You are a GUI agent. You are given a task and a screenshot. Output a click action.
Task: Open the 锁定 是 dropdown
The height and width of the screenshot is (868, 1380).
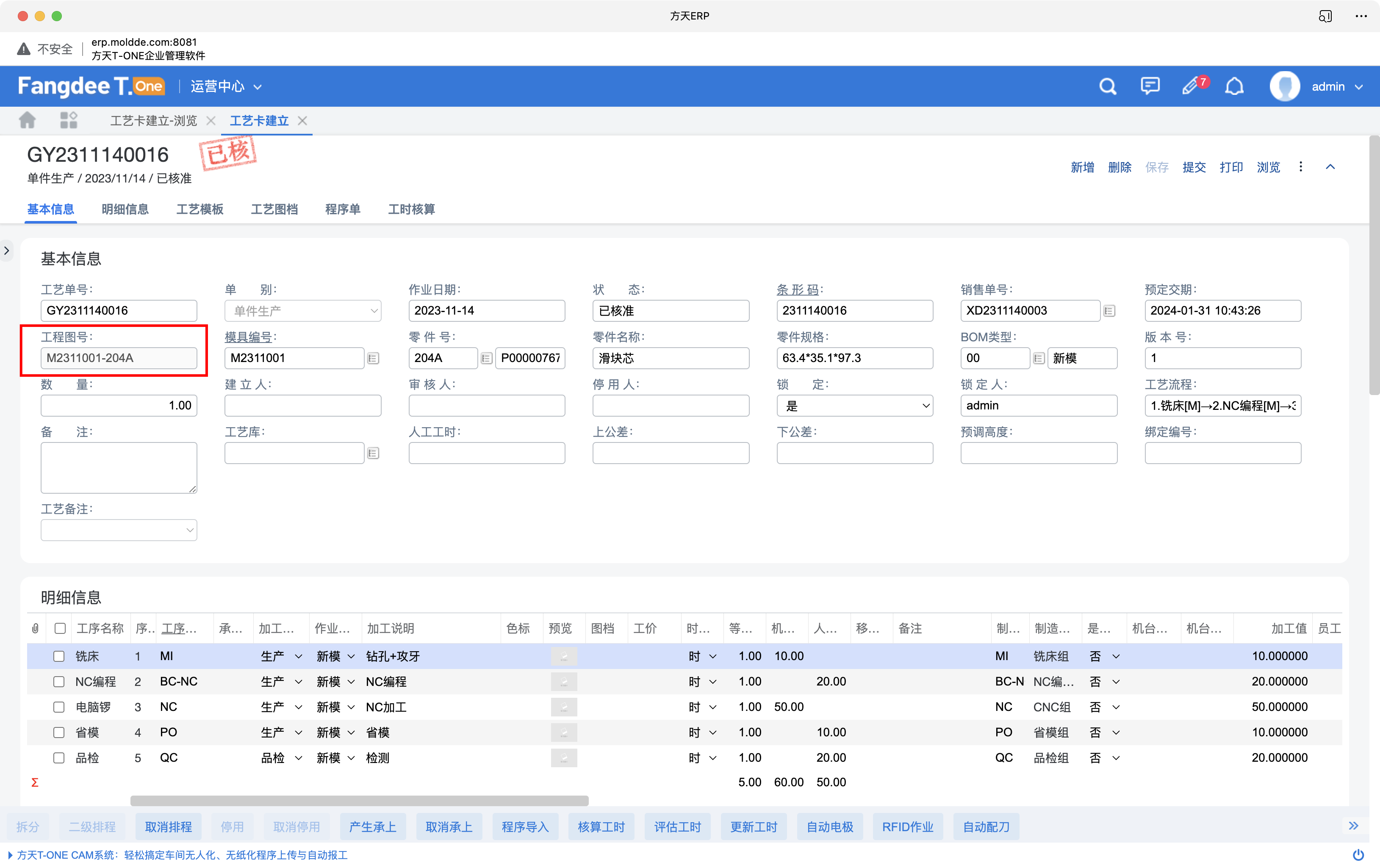coord(854,406)
